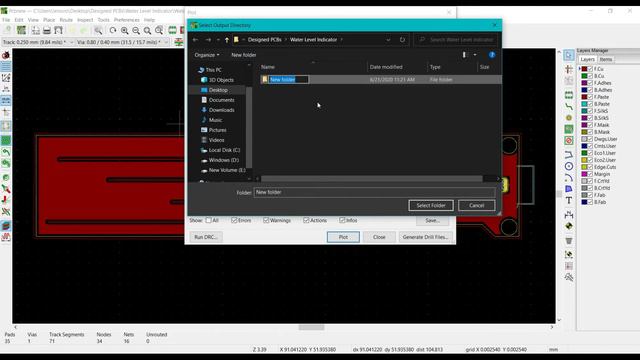Screen dimensions: 640x360
Task: Expand the address bar history dropdown
Action: [388, 40]
